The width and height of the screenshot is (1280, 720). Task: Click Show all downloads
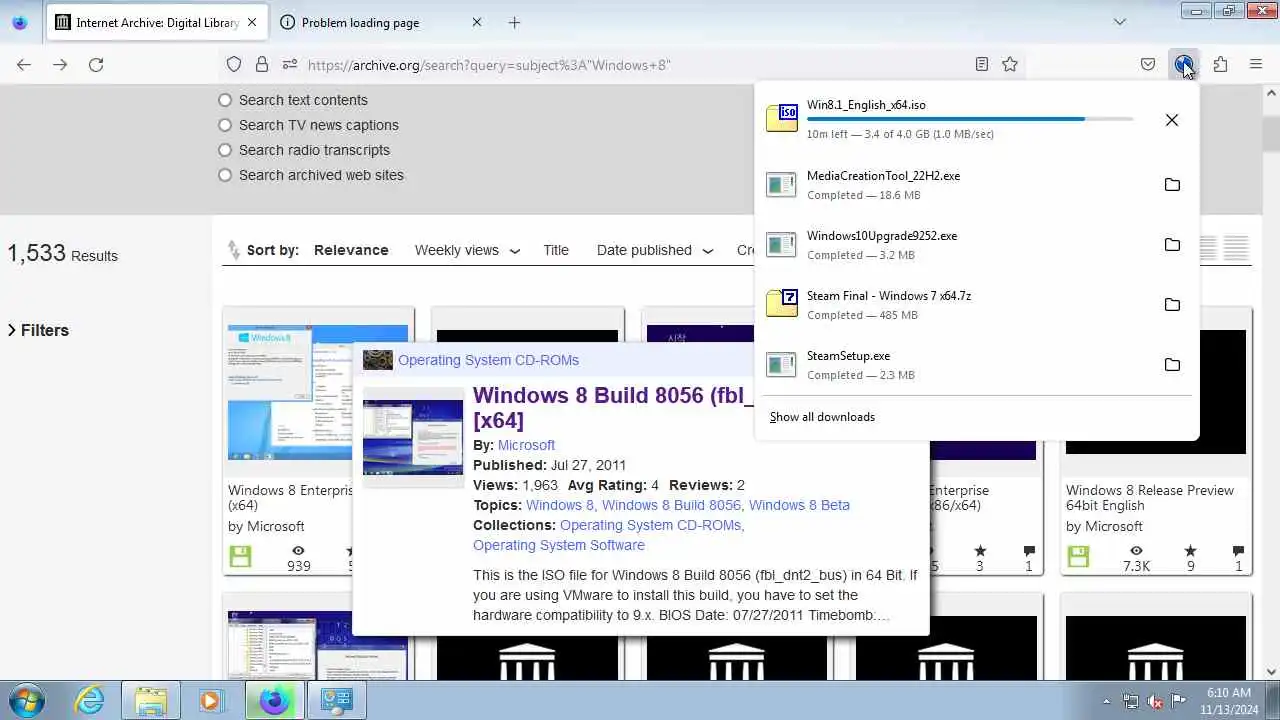(822, 417)
